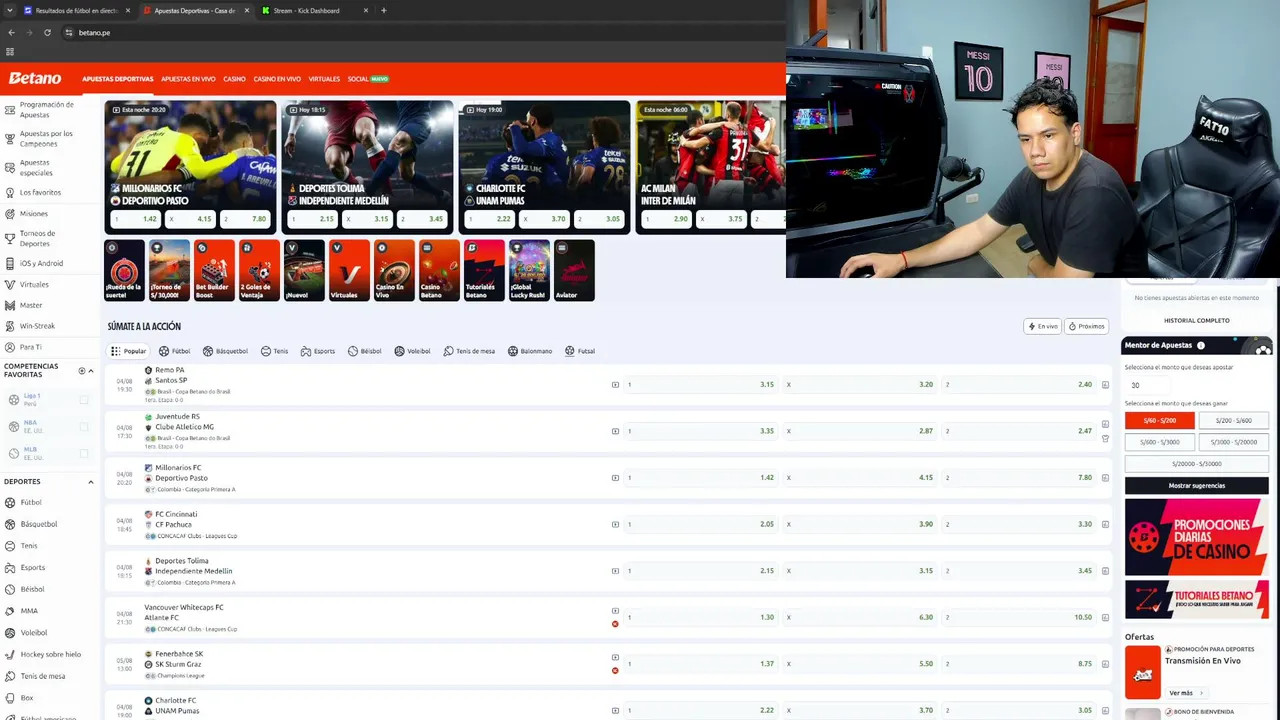Open the Para Ti profile icon
Viewport: 1280px width, 720px height.
click(10, 347)
